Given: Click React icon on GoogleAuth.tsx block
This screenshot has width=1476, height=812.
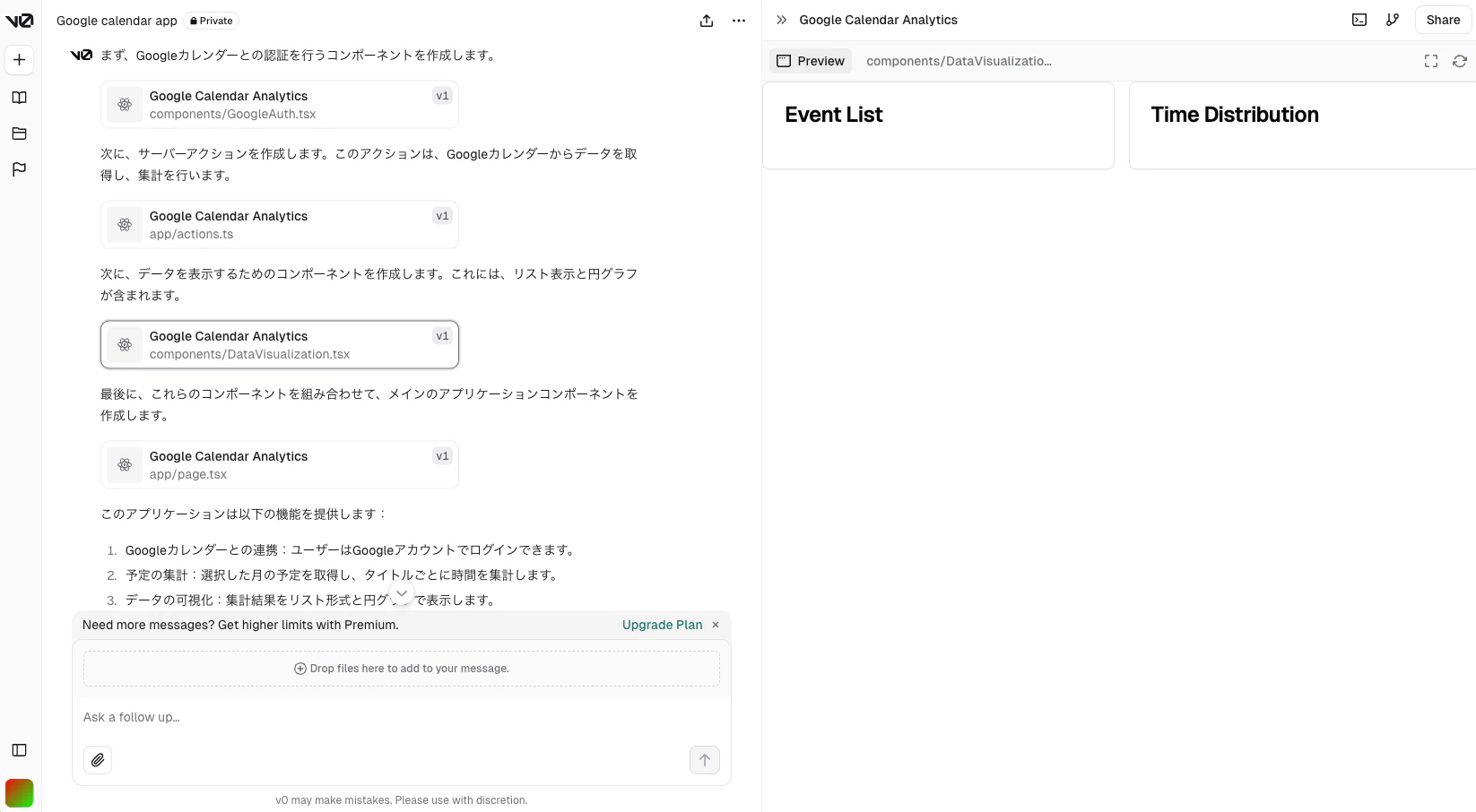Looking at the screenshot, I should 125,105.
